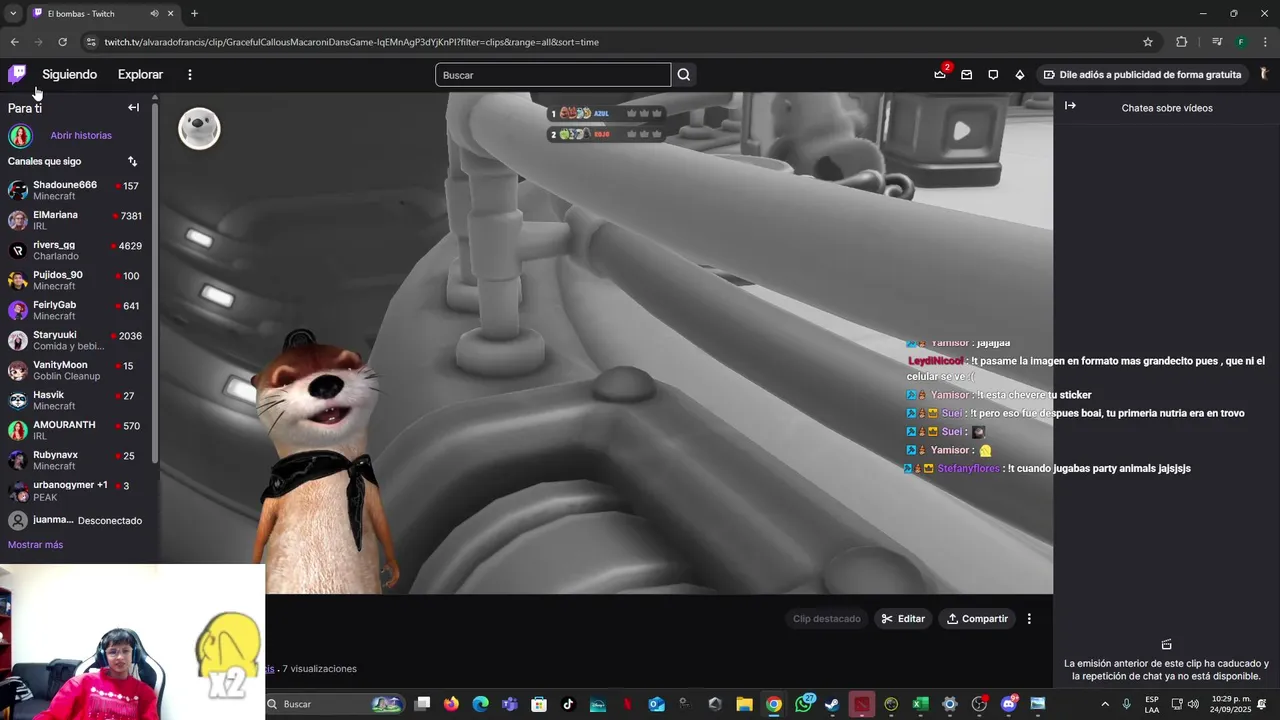The height and width of the screenshot is (720, 1280).
Task: Open a new Chrome tab
Action: click(194, 14)
